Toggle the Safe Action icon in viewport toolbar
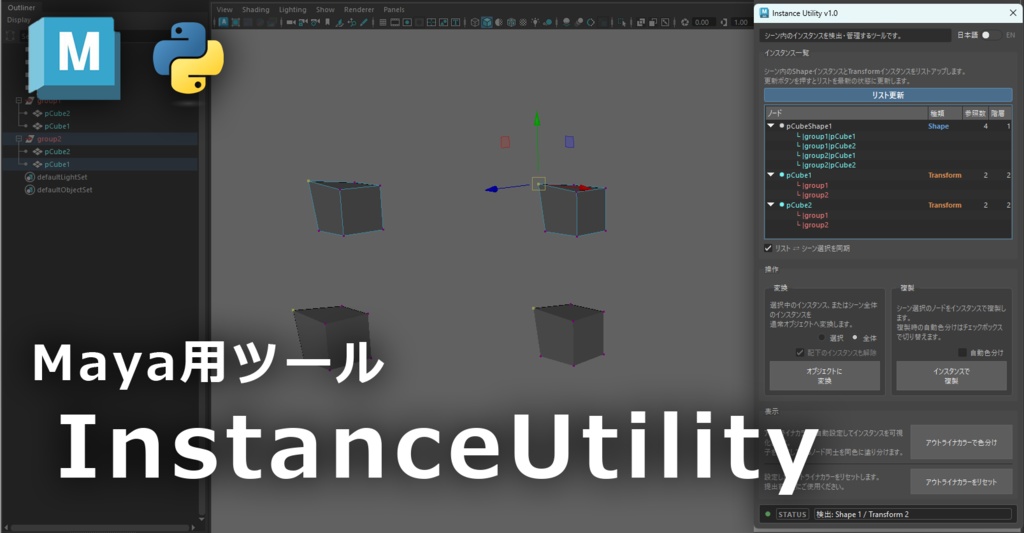Image resolution: width=1024 pixels, height=533 pixels. click(443, 22)
